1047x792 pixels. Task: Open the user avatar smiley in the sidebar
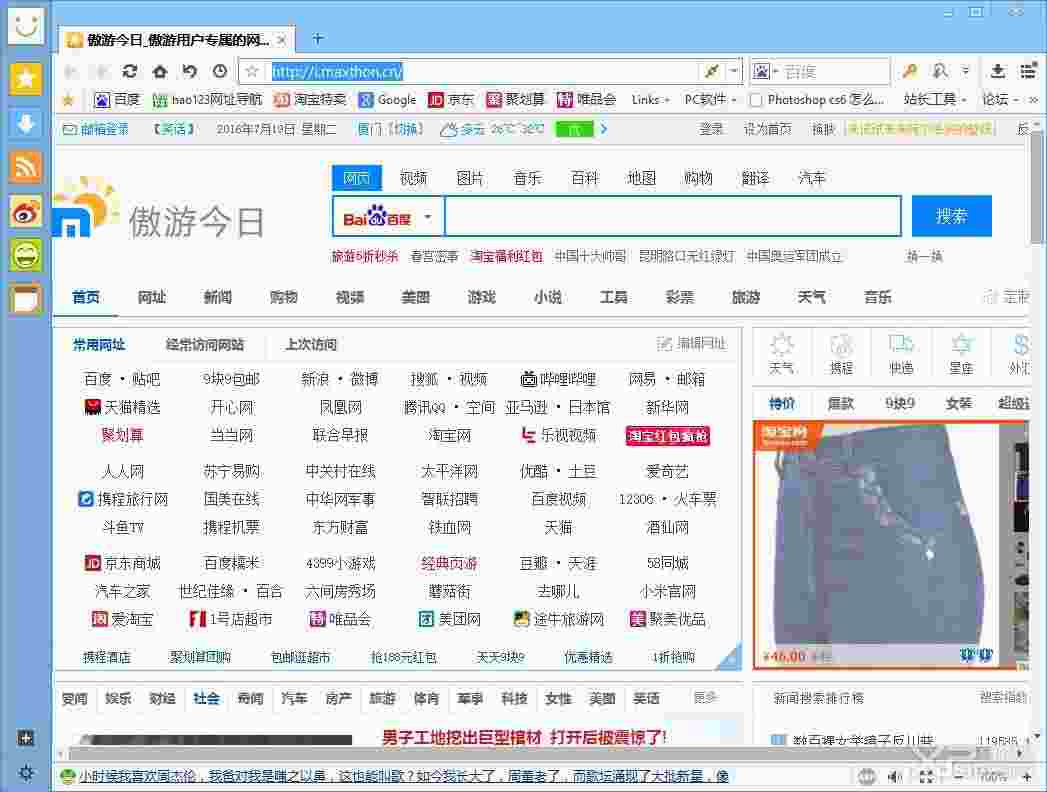click(25, 26)
